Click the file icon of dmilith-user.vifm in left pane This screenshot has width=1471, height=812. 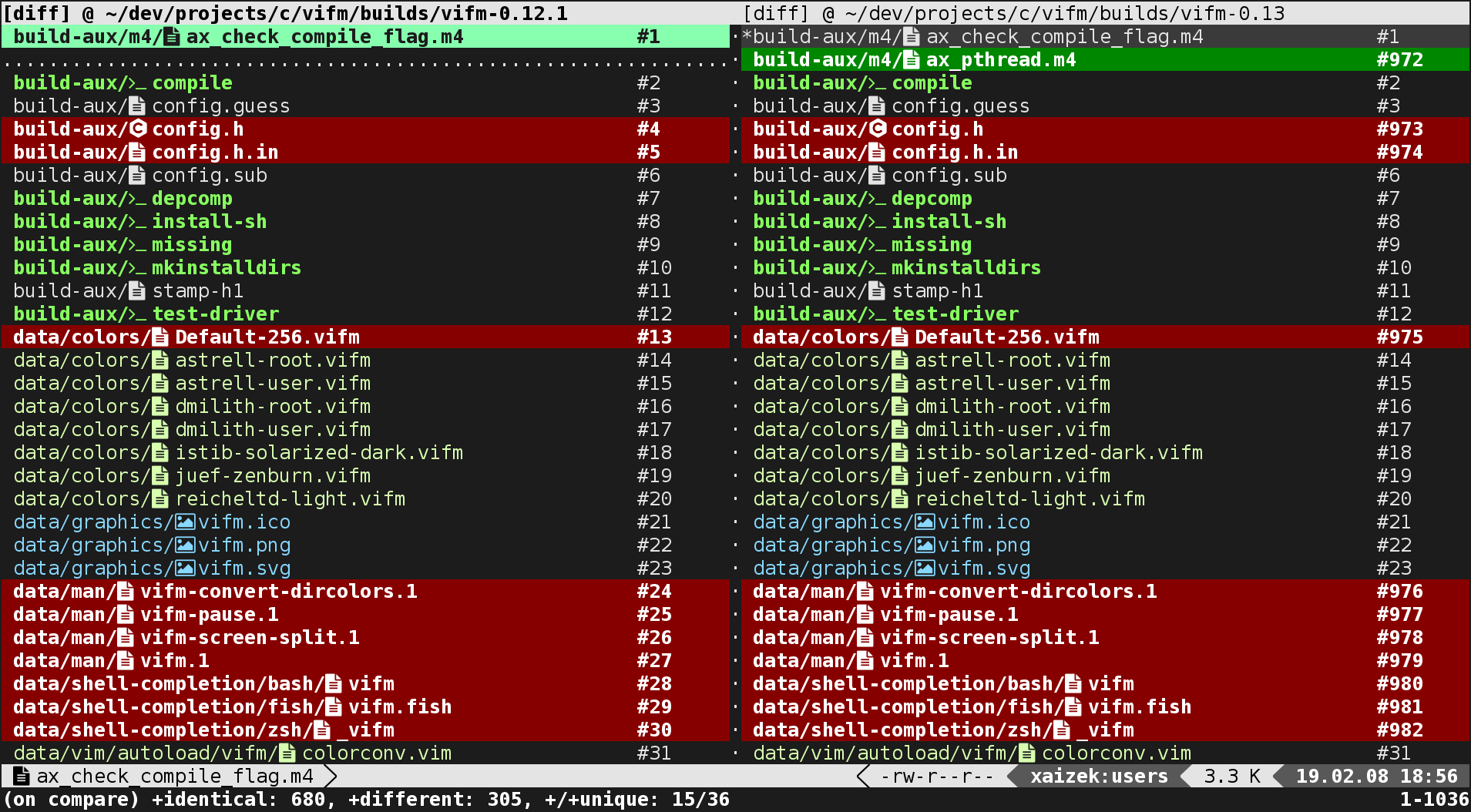(x=160, y=430)
